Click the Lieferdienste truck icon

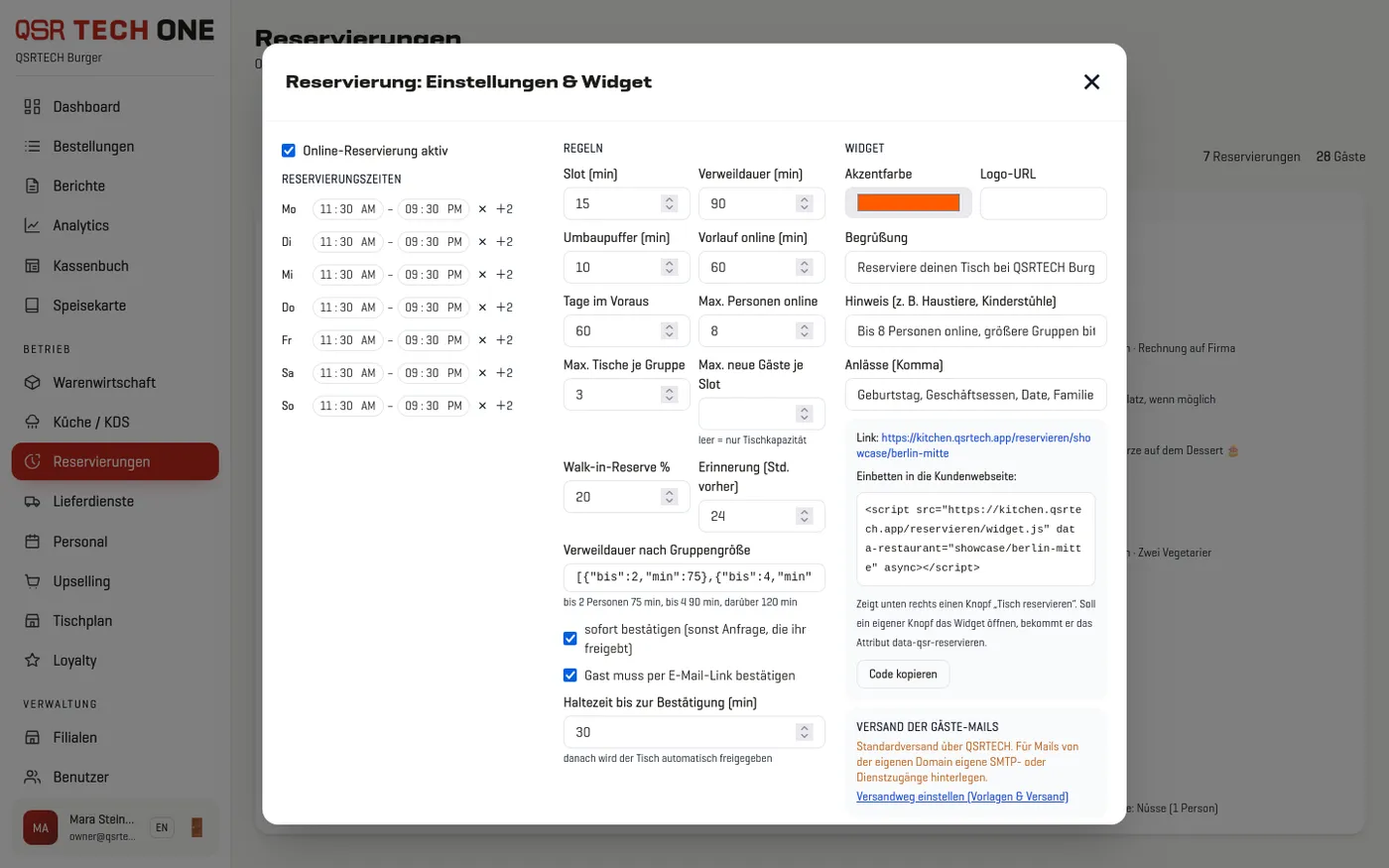pyautogui.click(x=33, y=502)
